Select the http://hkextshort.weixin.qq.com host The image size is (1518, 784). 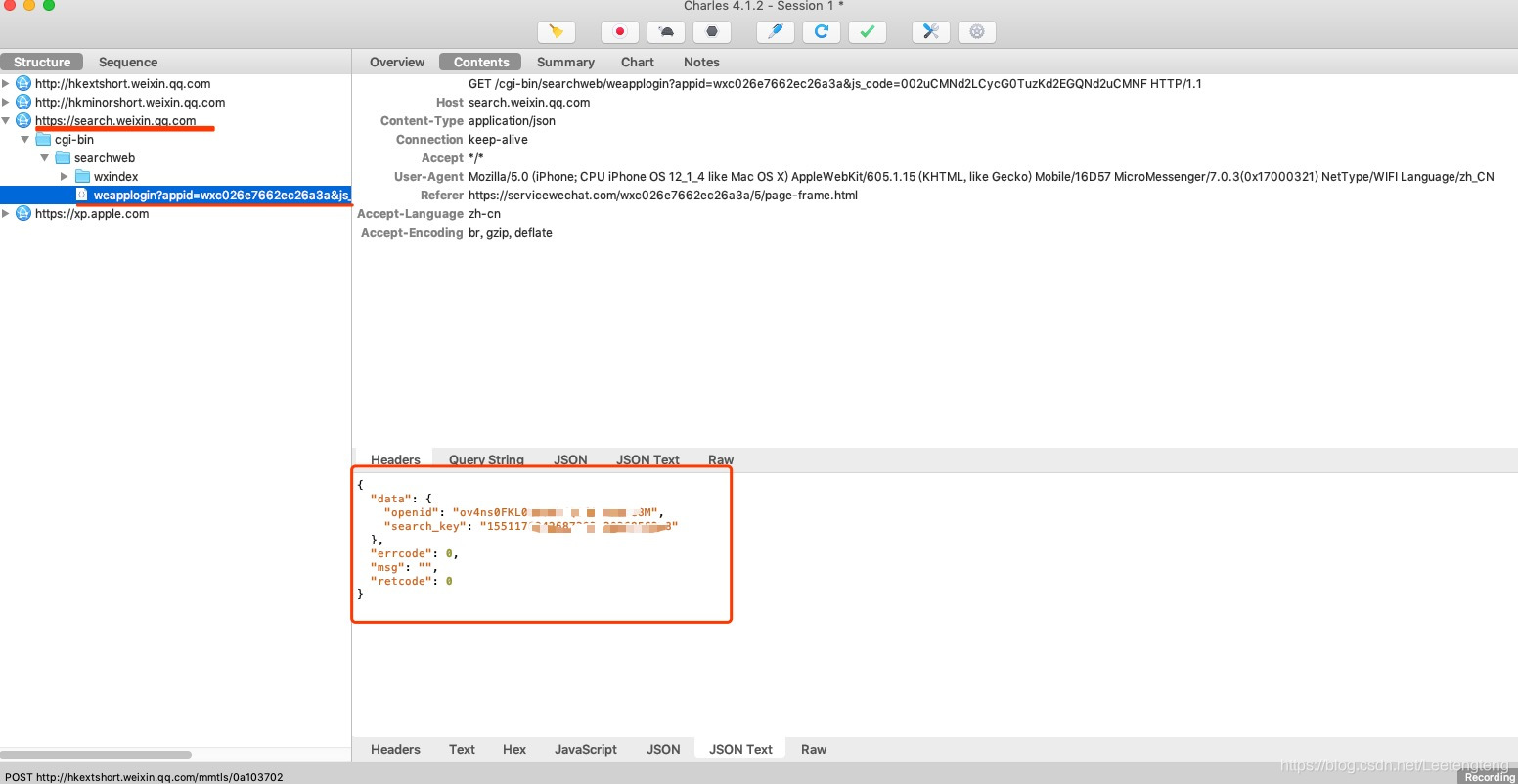point(123,83)
